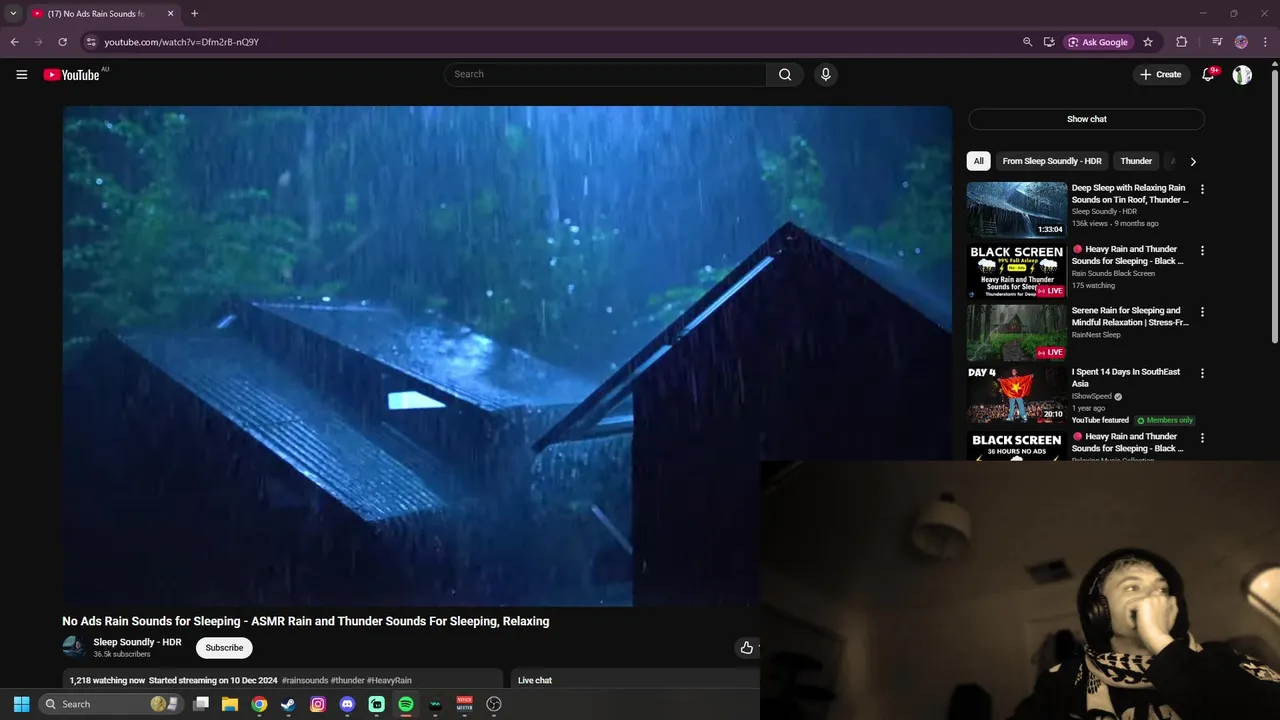Open Chrome extensions puzzle icon

pyautogui.click(x=1181, y=42)
